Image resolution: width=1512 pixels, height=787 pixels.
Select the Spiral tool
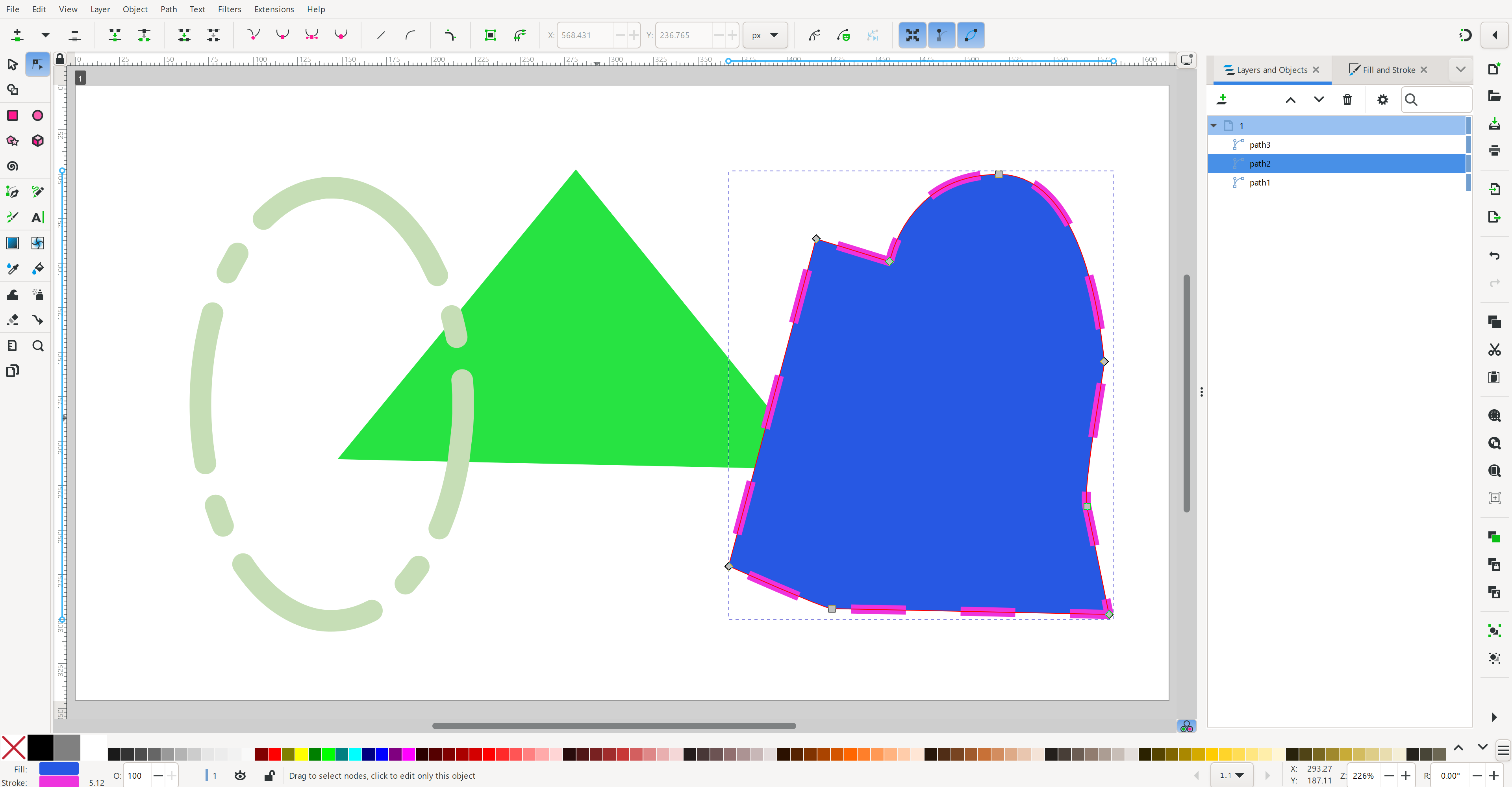point(12,166)
